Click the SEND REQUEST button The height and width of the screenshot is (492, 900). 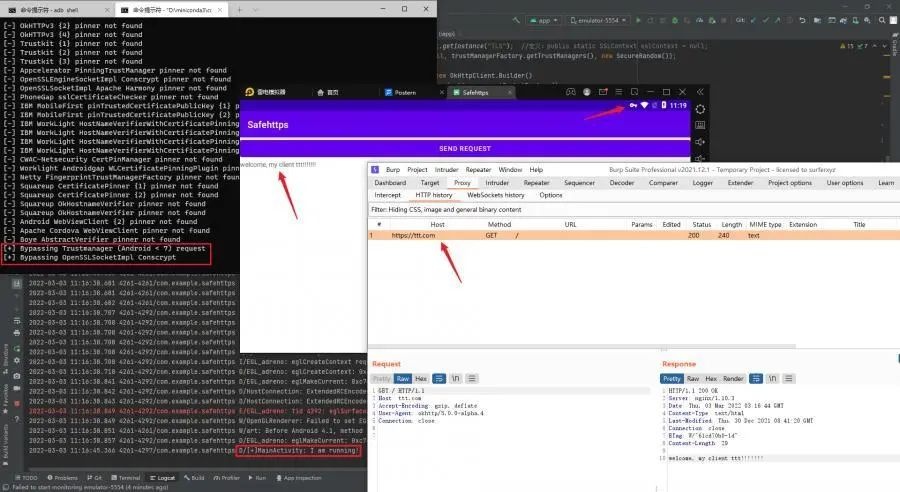click(465, 149)
